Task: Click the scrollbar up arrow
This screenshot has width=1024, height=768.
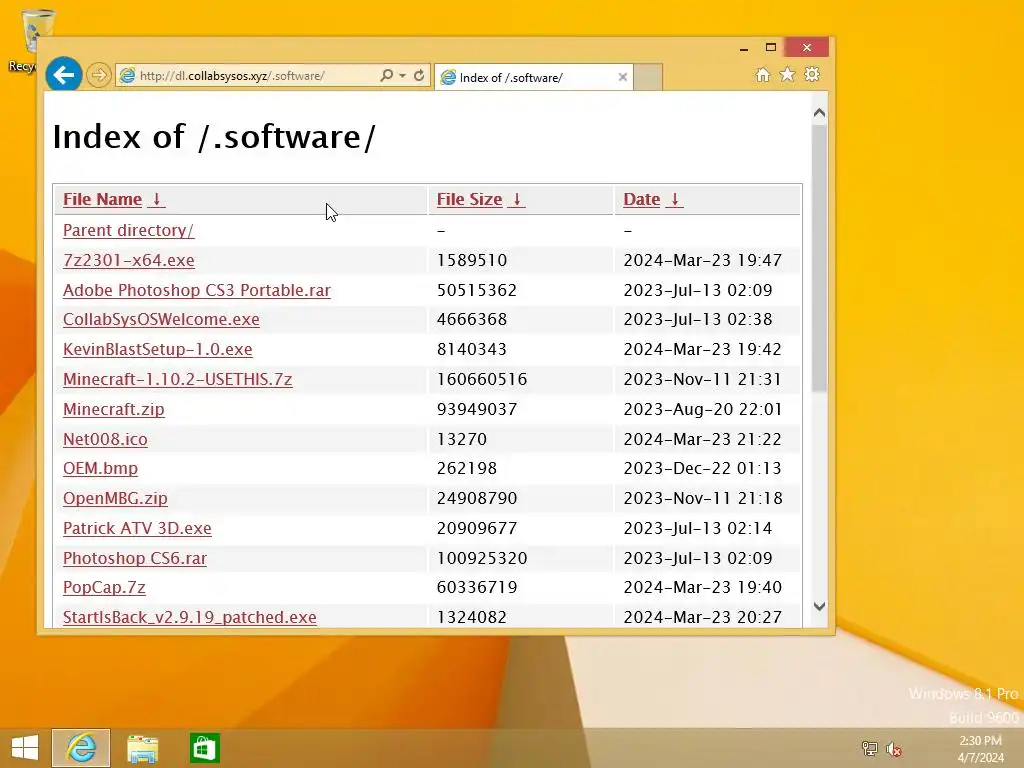Action: [820, 113]
